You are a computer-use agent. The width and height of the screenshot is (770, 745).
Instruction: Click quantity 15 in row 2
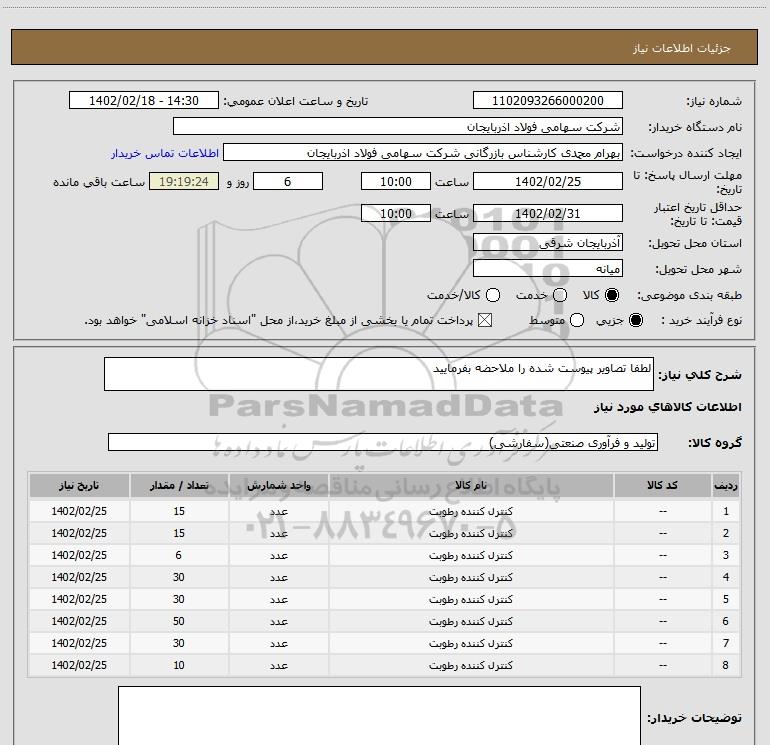pyautogui.click(x=179, y=533)
